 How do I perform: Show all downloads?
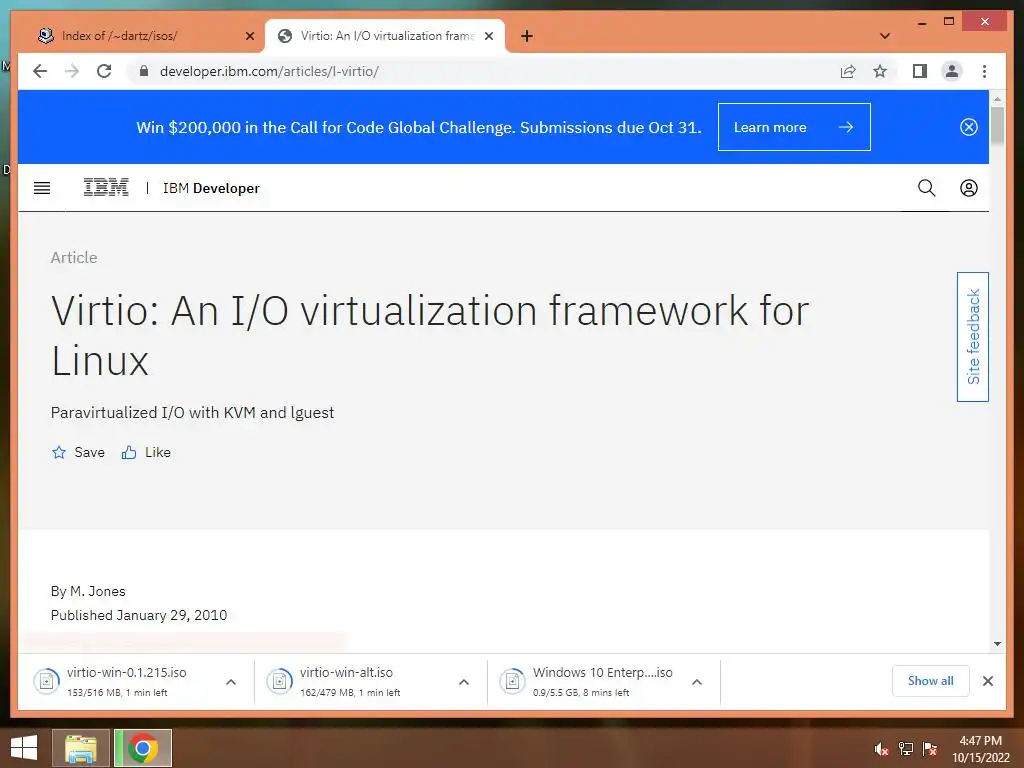coord(931,680)
